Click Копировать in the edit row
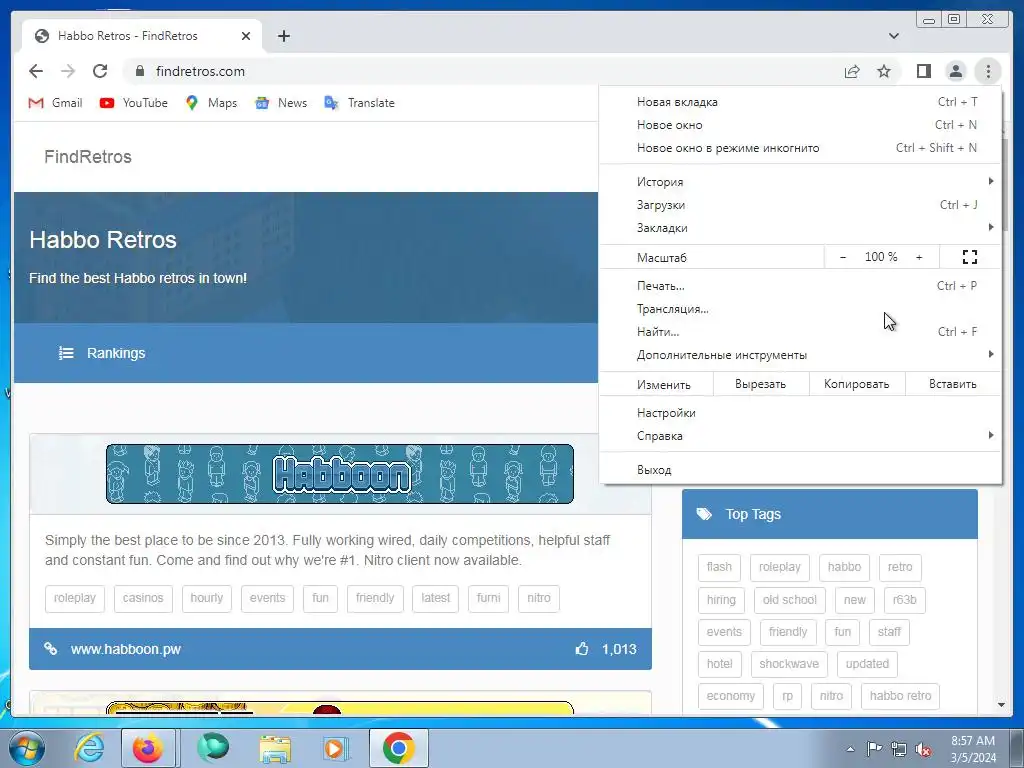1024x768 pixels. (857, 384)
